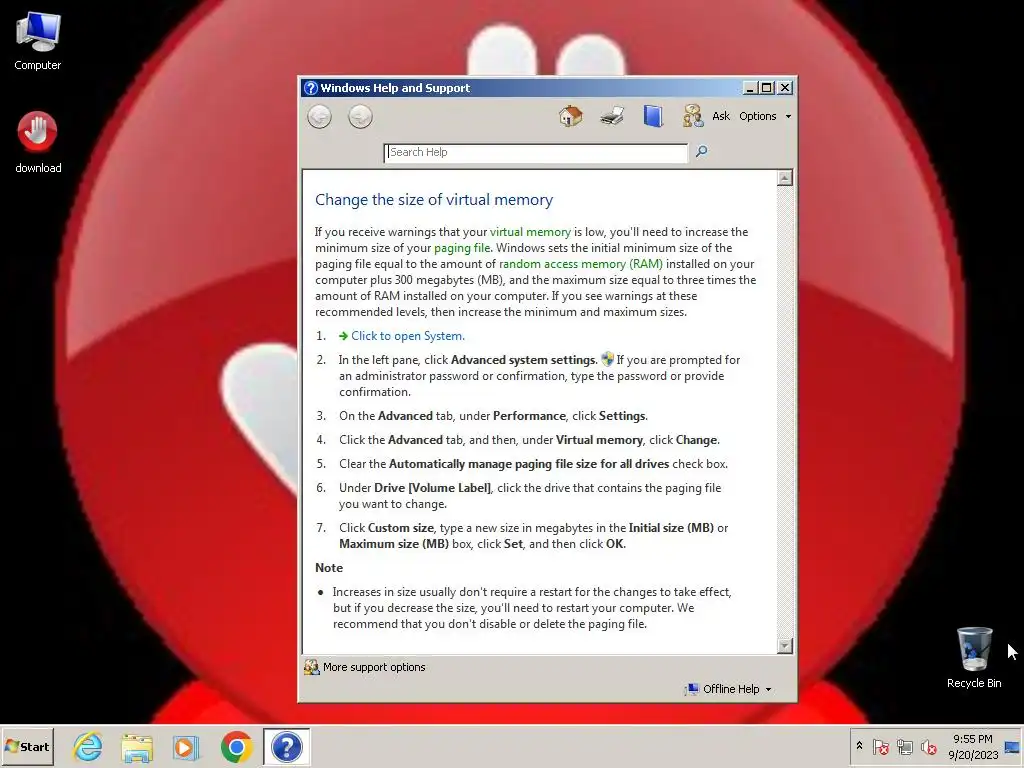Click the 'Note' heading text
The height and width of the screenshot is (768, 1024).
pyautogui.click(x=328, y=568)
